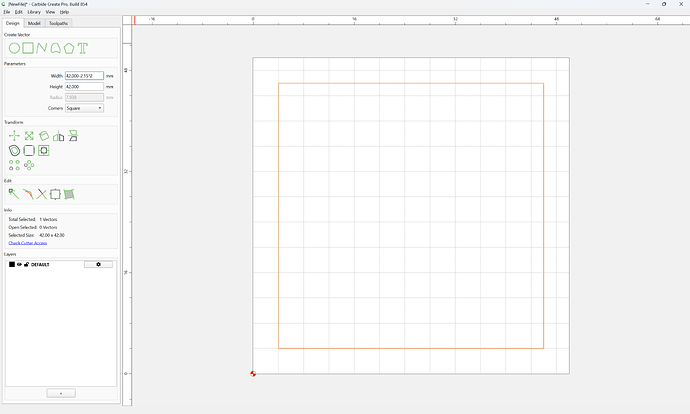Viewport: 690px width, 414px height.
Task: Open the Help menu
Action: [64, 12]
